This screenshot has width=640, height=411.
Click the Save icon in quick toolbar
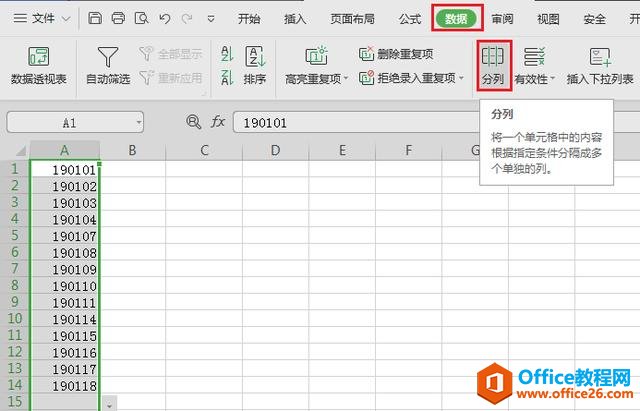[x=95, y=18]
